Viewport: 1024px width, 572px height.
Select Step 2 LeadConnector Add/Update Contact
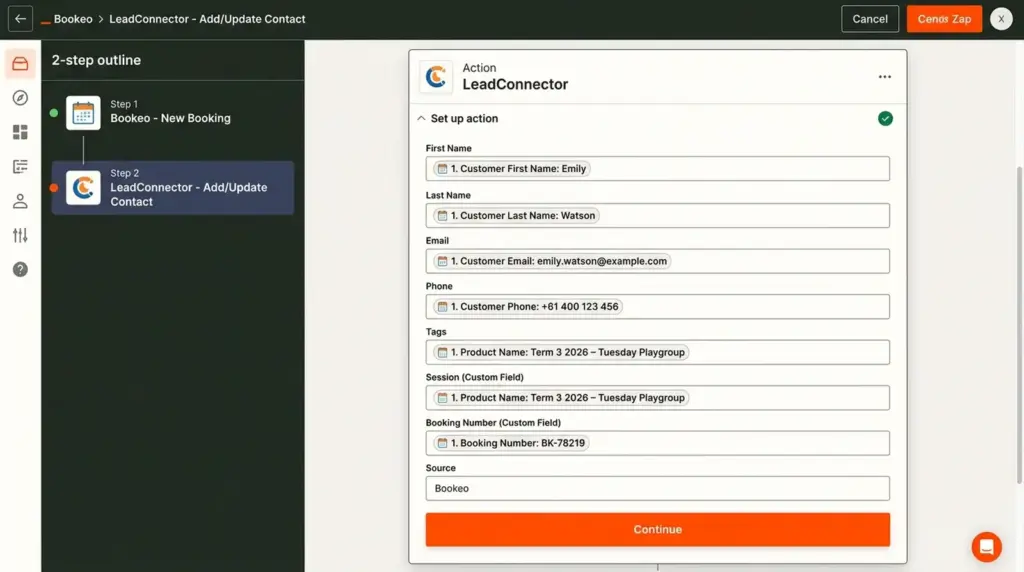click(172, 188)
